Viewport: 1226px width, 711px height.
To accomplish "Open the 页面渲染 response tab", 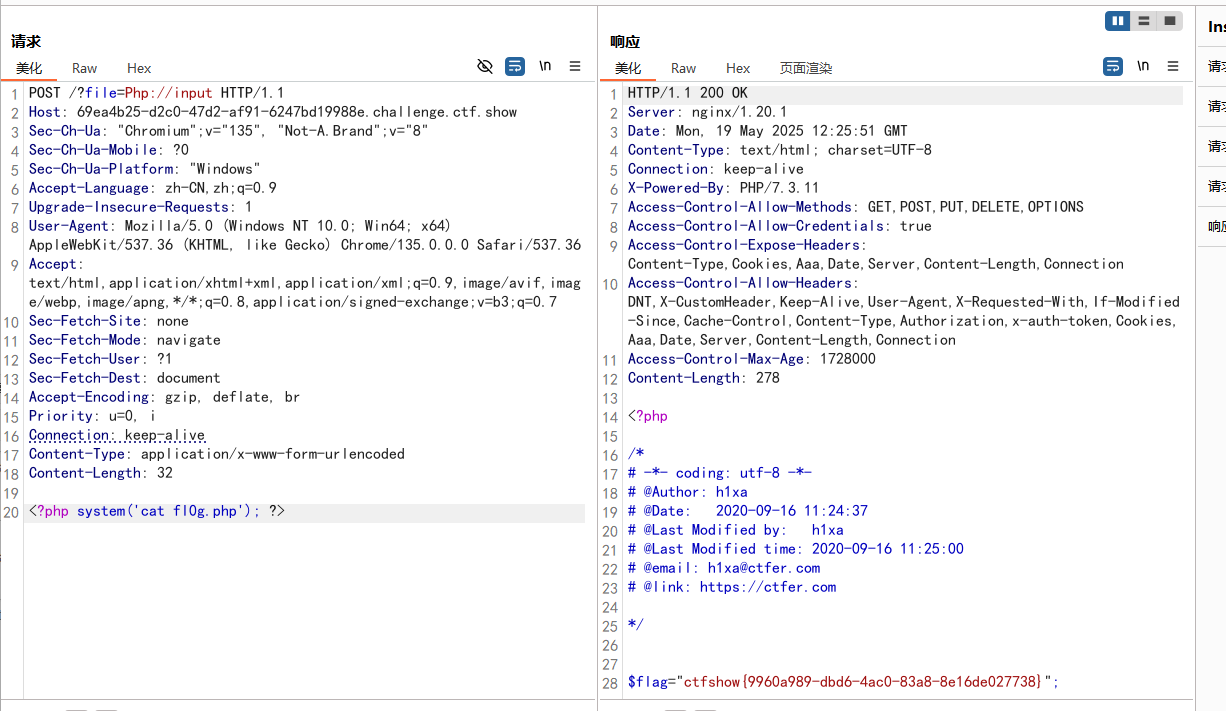I will pos(806,68).
